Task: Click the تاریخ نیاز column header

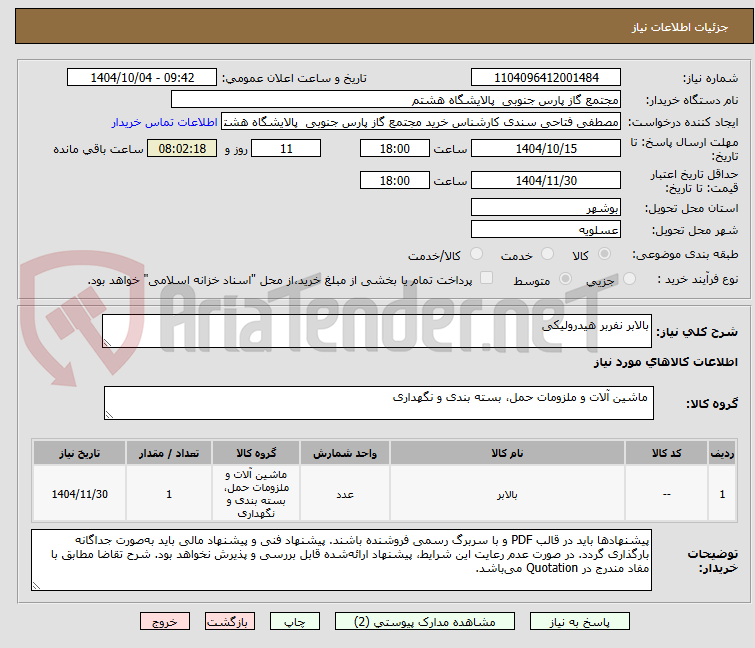Action: point(79,453)
